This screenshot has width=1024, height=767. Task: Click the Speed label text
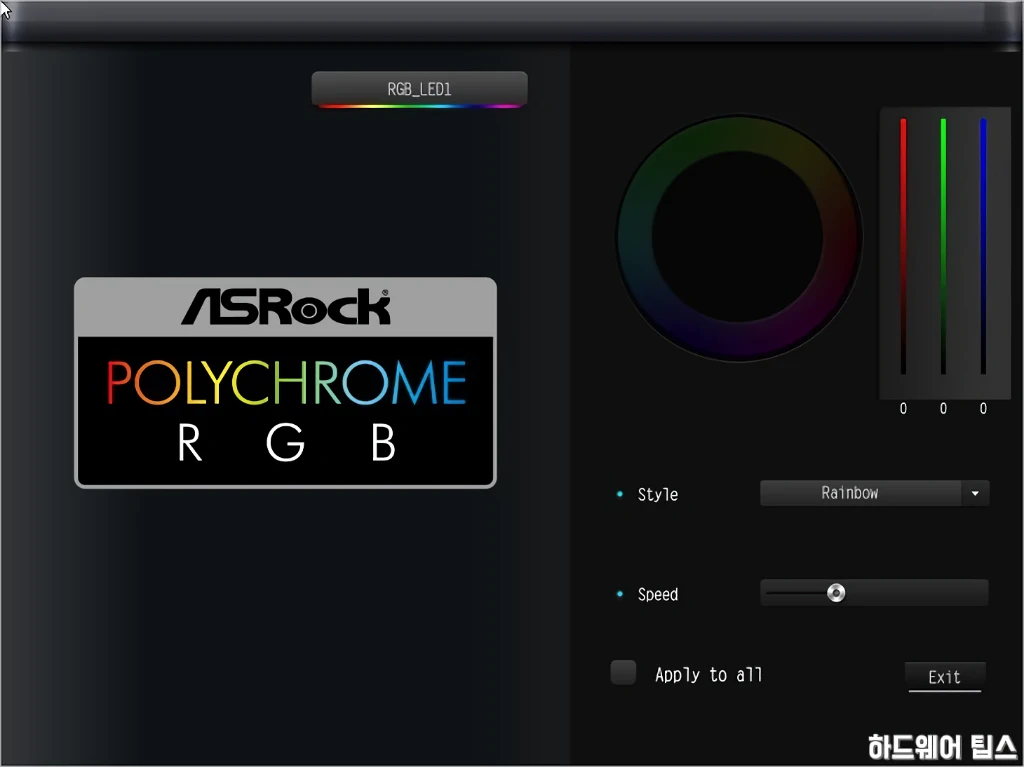click(x=658, y=595)
